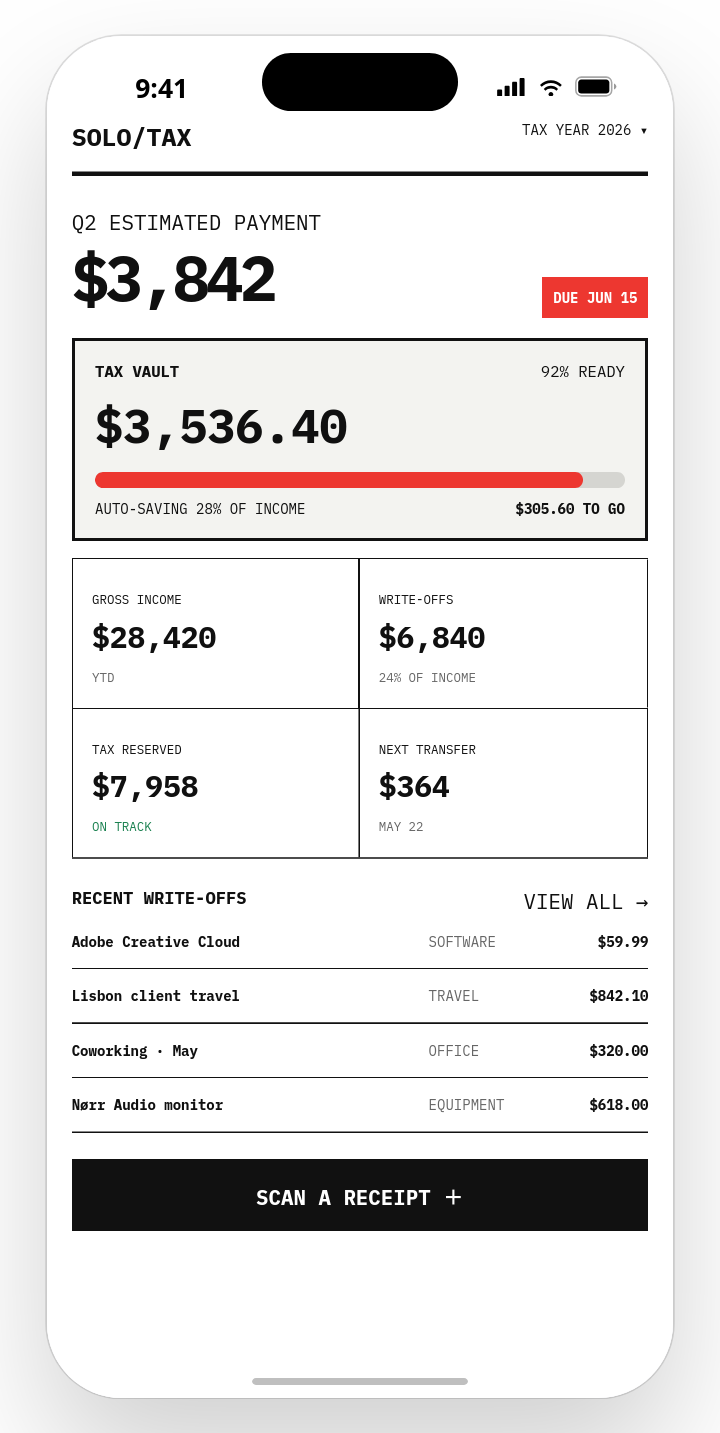Tap the Wi-Fi status icon

pos(550,87)
